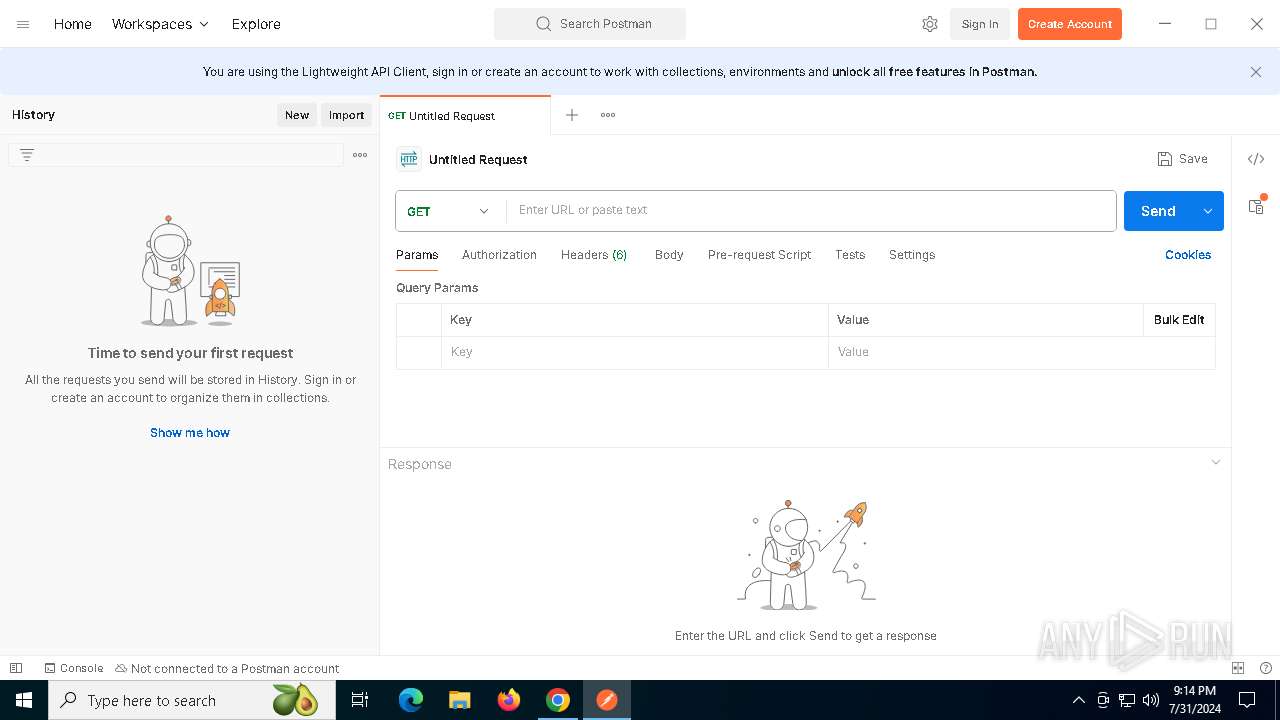Open a new request tab with plus icon
Screen dimensions: 1280x720
point(572,115)
